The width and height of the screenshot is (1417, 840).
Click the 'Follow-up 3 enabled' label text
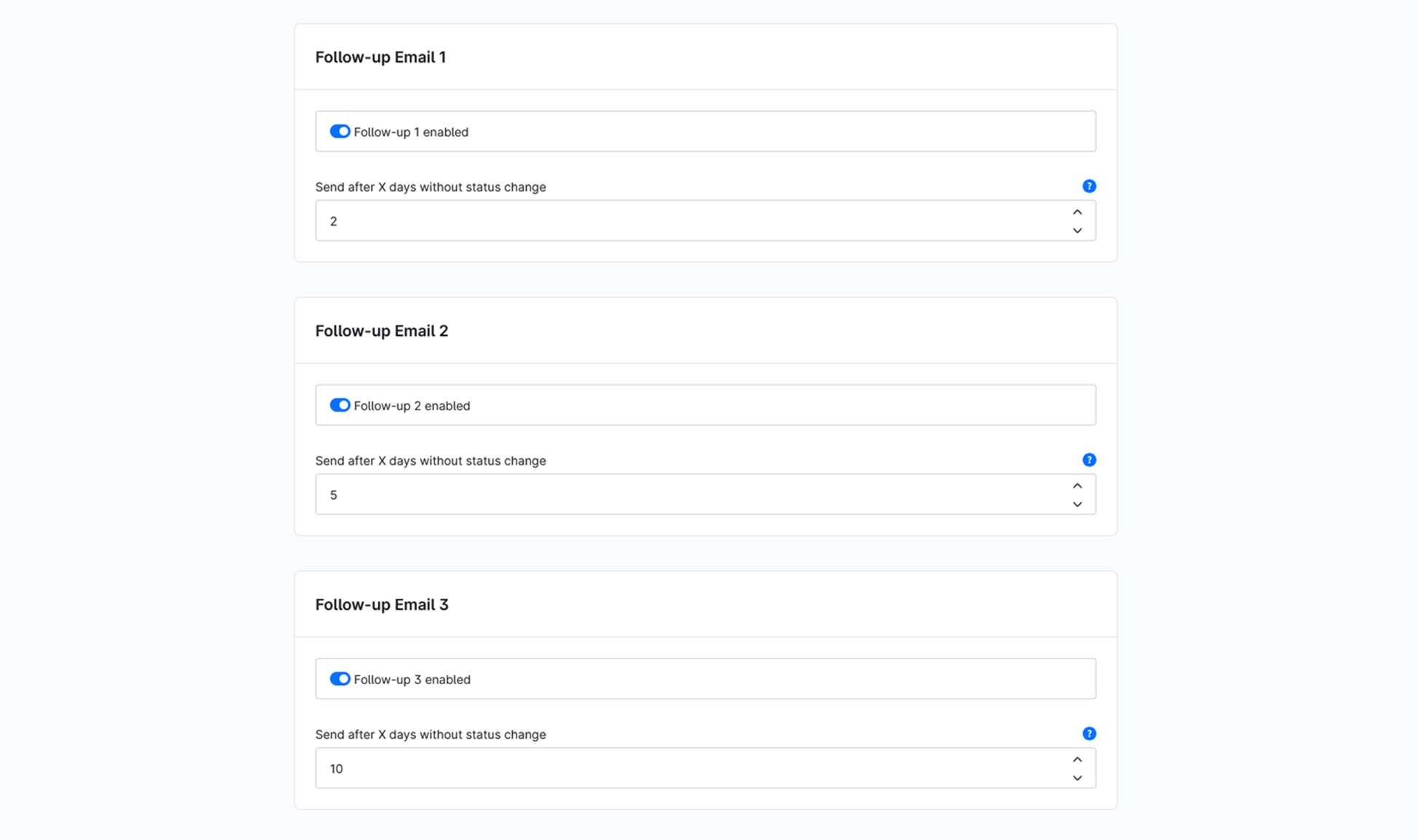pyautogui.click(x=412, y=680)
